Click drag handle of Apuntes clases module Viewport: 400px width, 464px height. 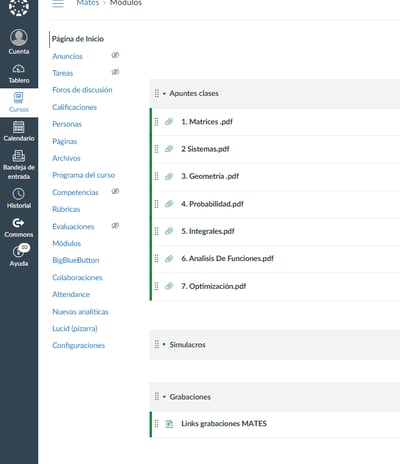(x=157, y=93)
